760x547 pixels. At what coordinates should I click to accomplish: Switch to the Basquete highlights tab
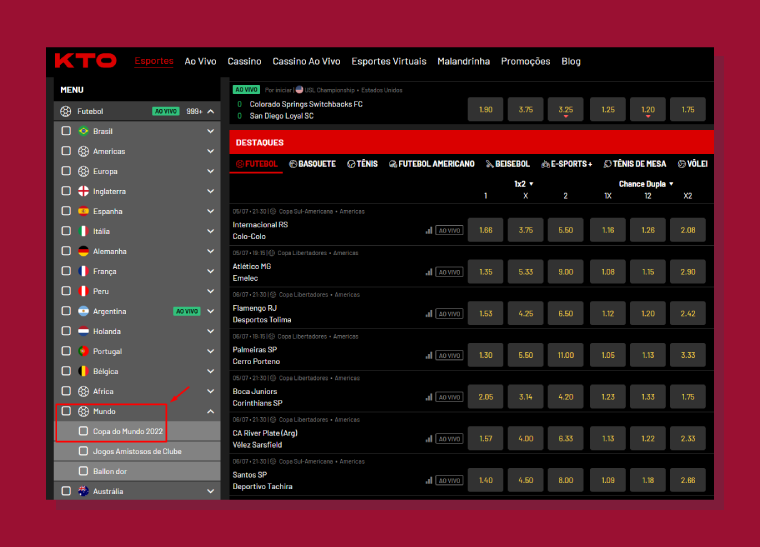pos(313,164)
